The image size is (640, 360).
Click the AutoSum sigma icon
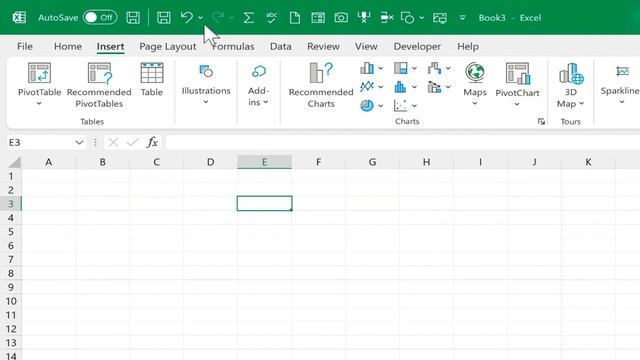coord(248,18)
